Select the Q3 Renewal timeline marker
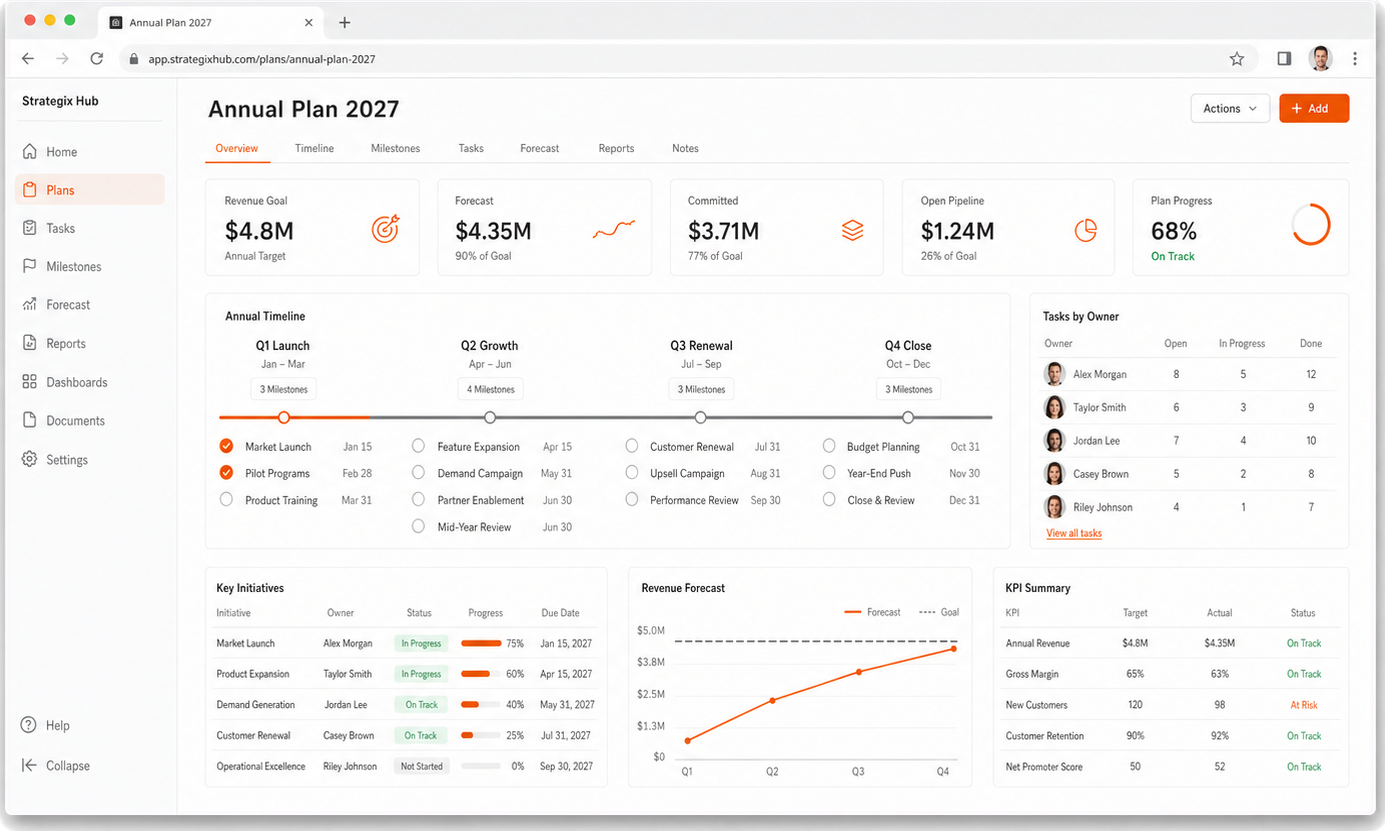 700,417
